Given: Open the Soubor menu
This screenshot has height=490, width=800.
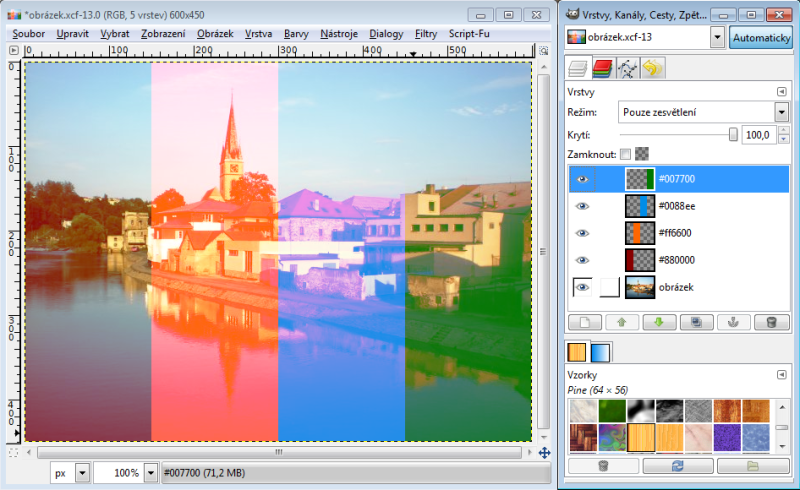Looking at the screenshot, I should 29,34.
